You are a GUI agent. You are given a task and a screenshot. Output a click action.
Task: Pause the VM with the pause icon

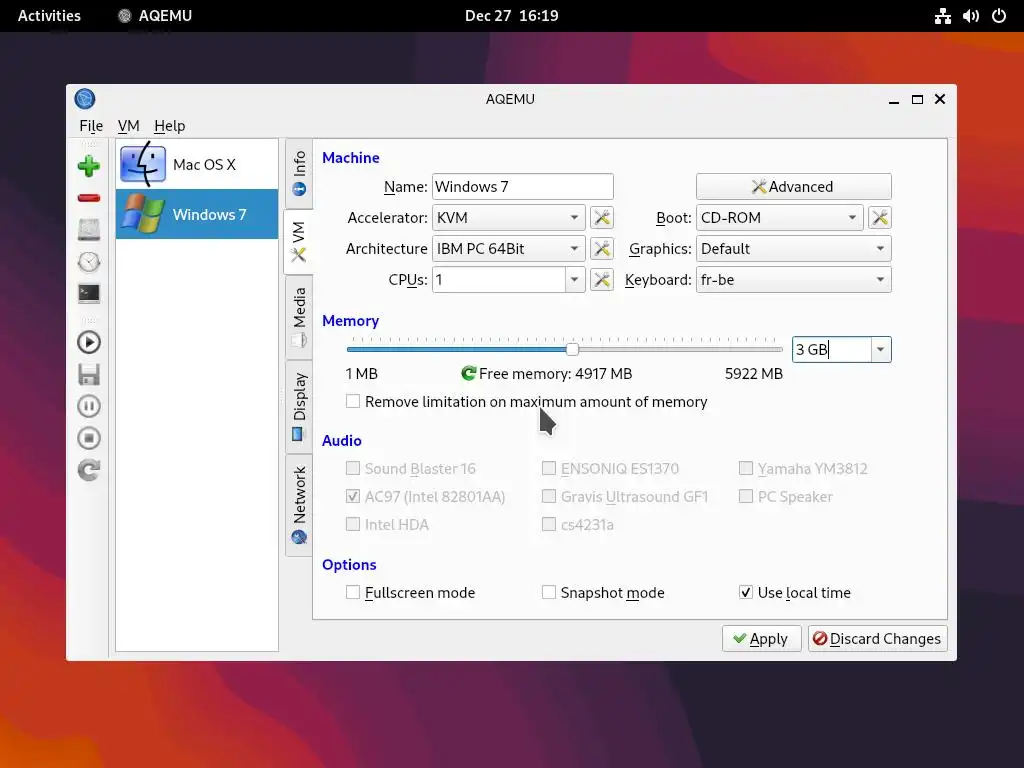pos(89,406)
